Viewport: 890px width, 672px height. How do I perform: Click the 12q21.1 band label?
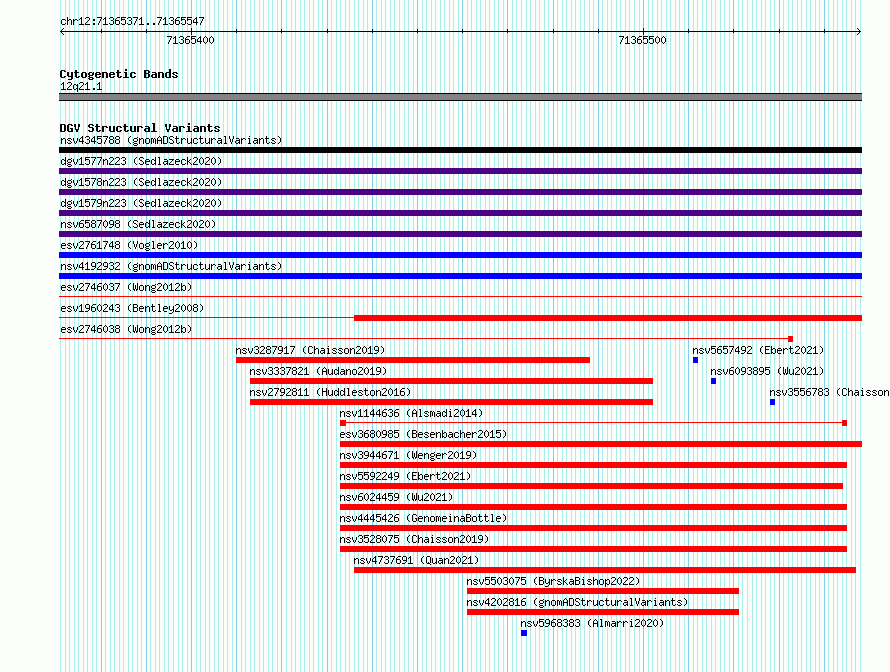click(81, 86)
